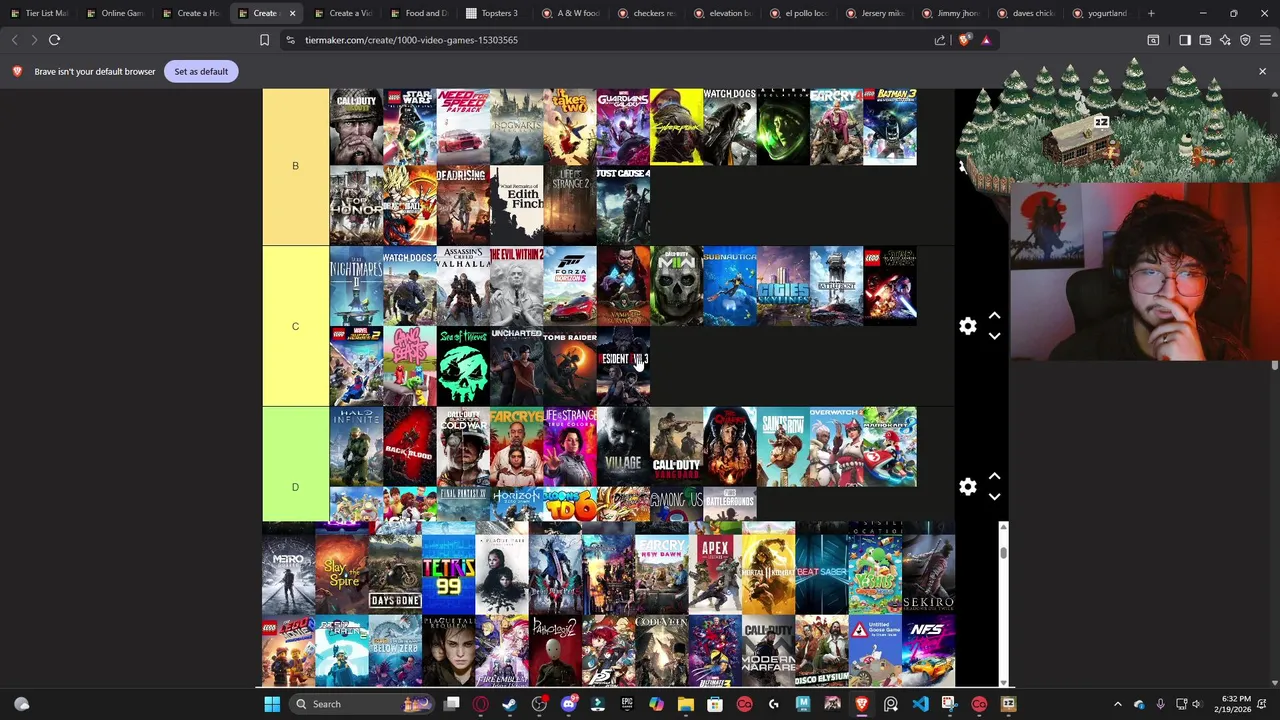Select the Cities Skylines cover
Screen dimensions: 1280x720
point(783,286)
